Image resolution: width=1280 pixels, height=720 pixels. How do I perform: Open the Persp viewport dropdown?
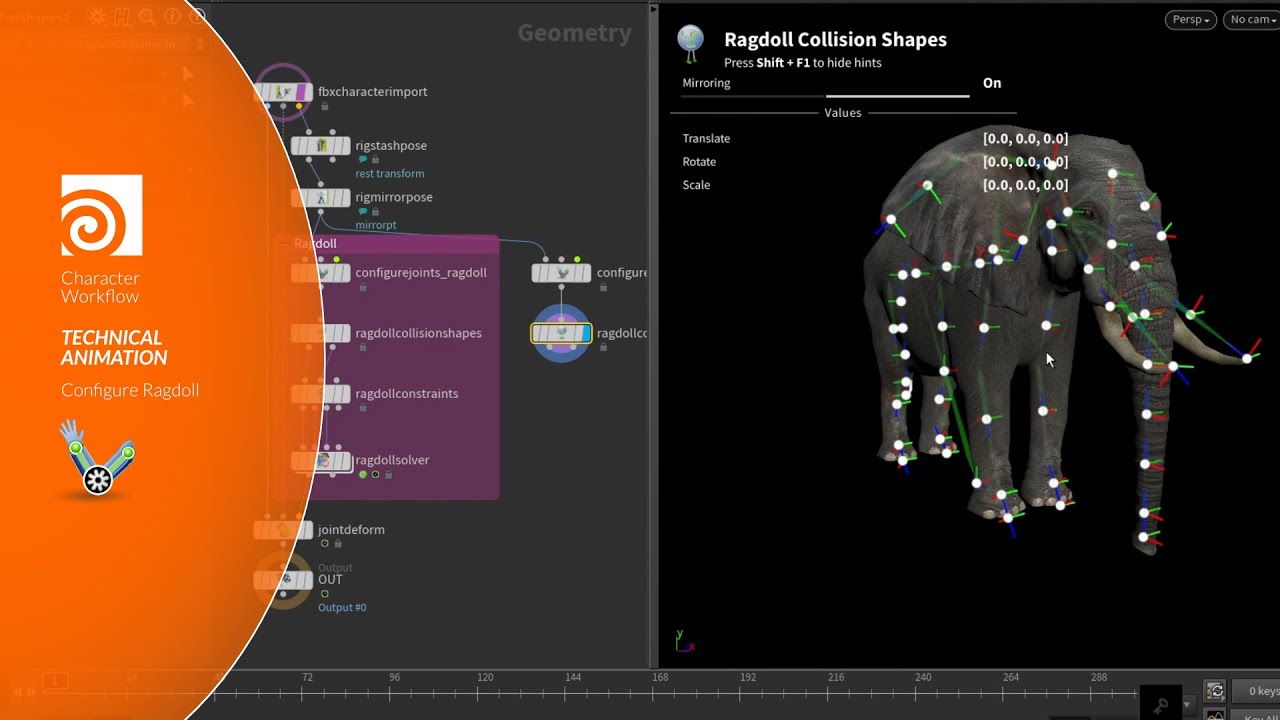(1190, 19)
